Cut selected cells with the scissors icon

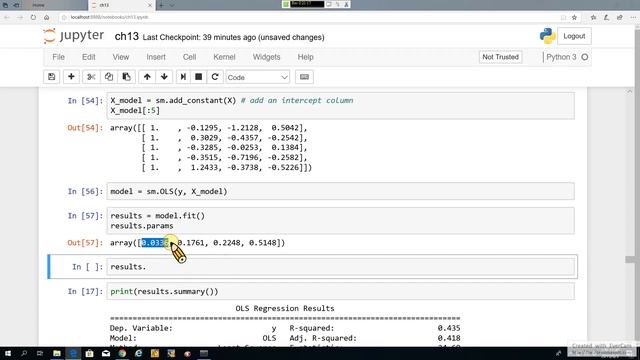91,77
